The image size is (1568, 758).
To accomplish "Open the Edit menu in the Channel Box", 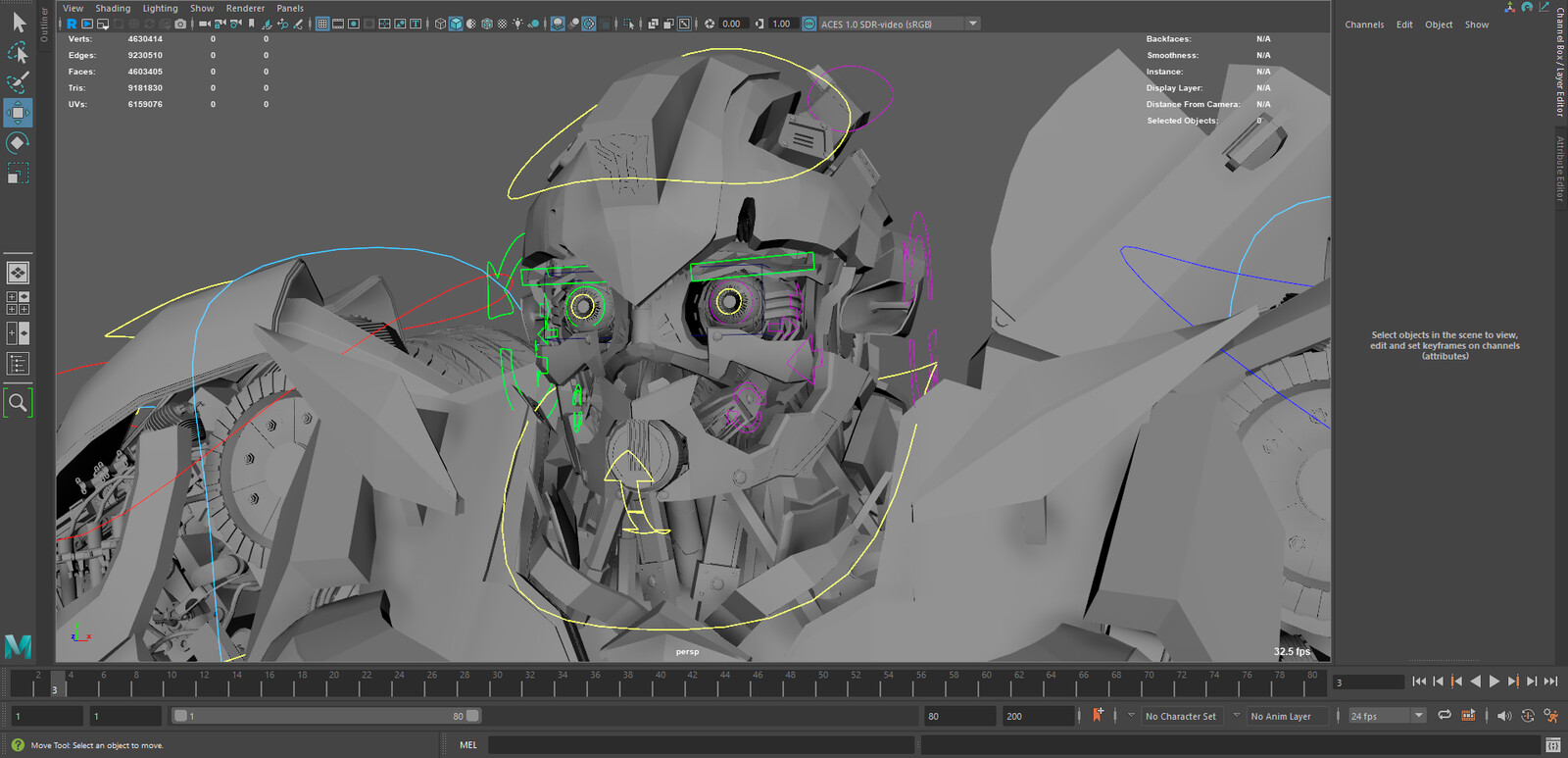I will pyautogui.click(x=1404, y=25).
